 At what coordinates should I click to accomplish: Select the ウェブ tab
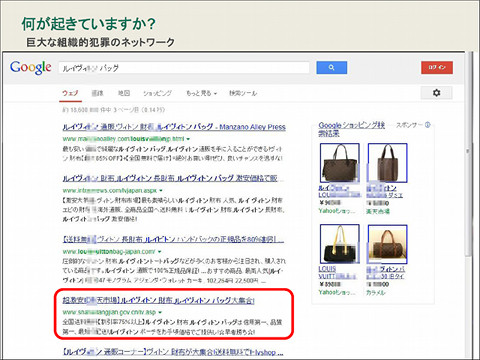click(x=70, y=93)
